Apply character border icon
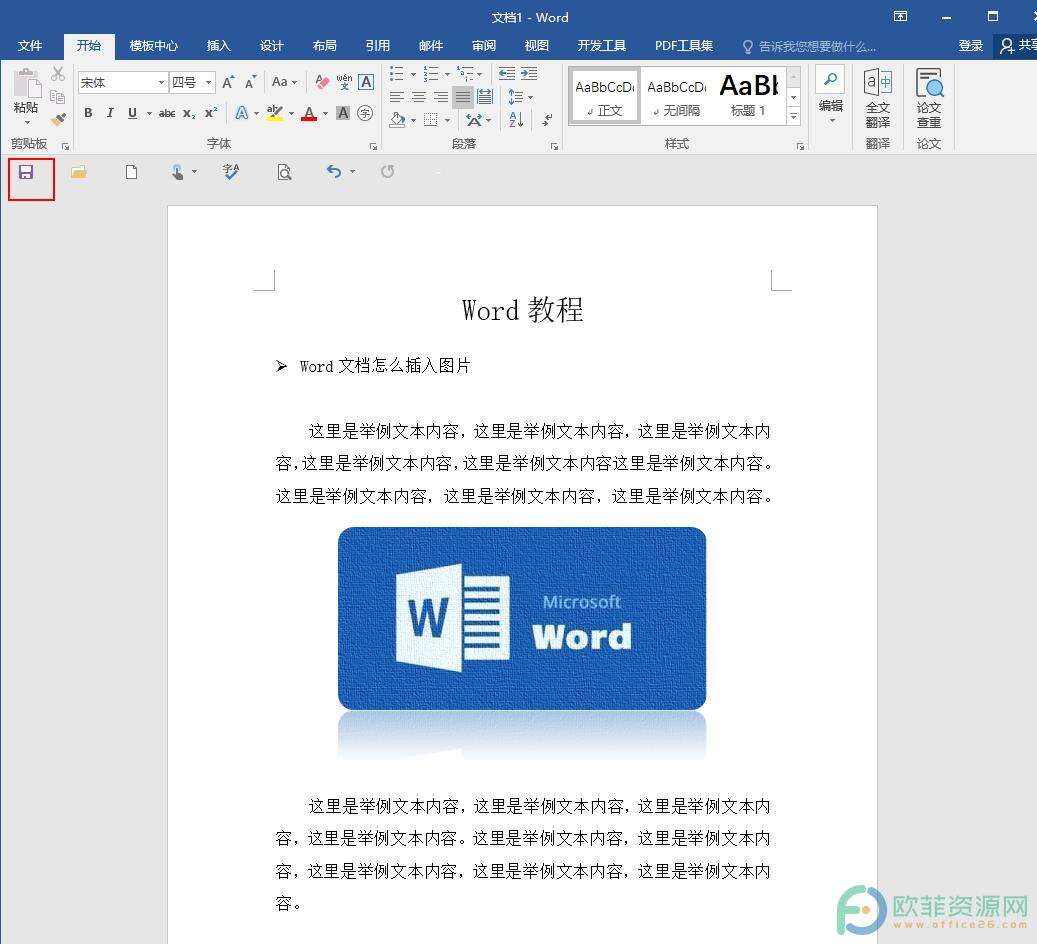 point(366,82)
